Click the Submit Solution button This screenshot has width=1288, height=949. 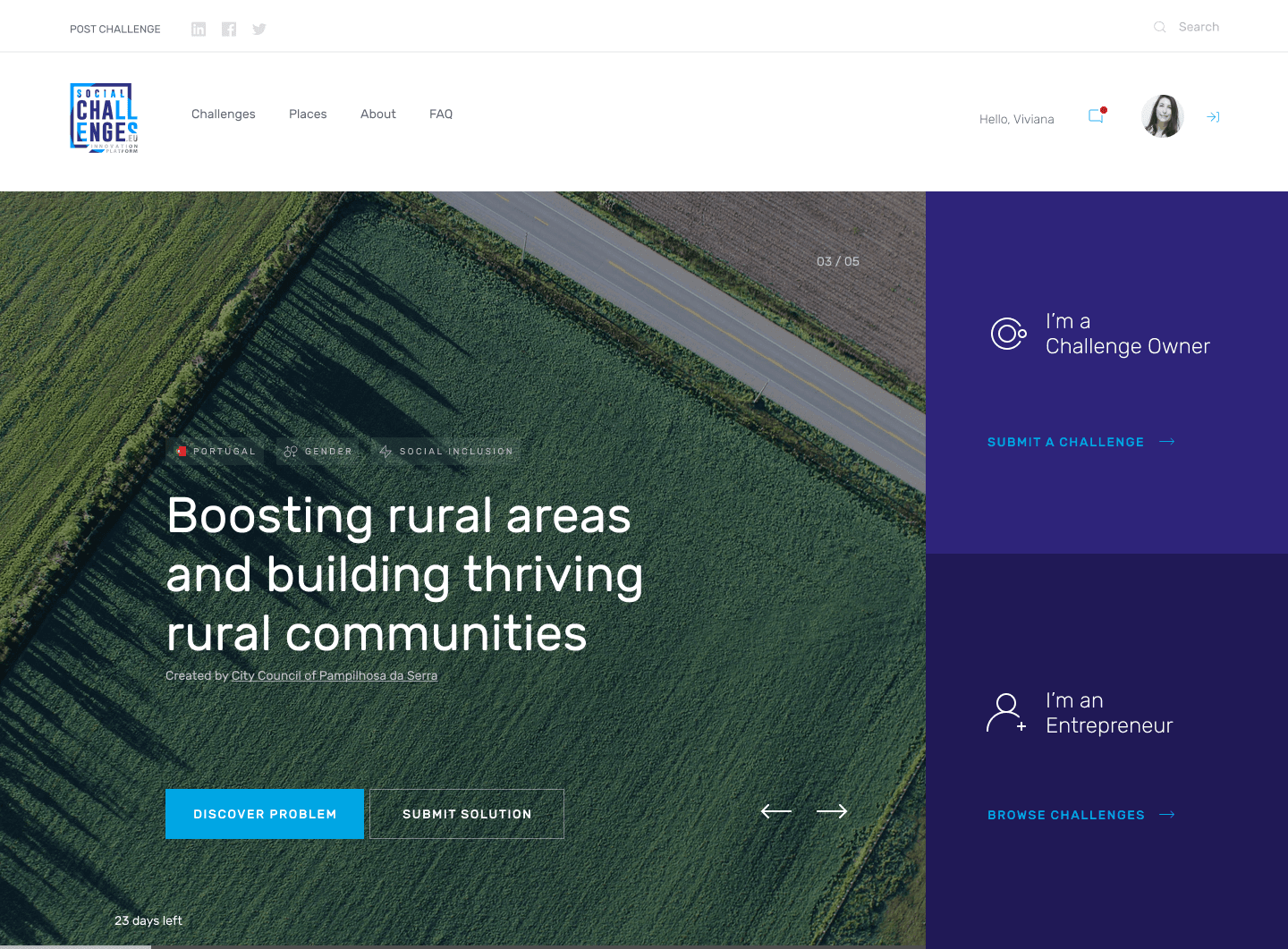click(x=467, y=814)
